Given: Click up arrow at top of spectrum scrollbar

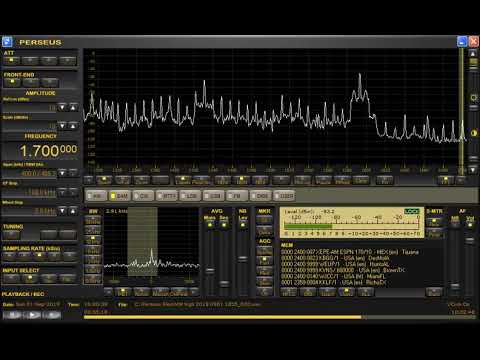Looking at the screenshot, I should point(473,53).
